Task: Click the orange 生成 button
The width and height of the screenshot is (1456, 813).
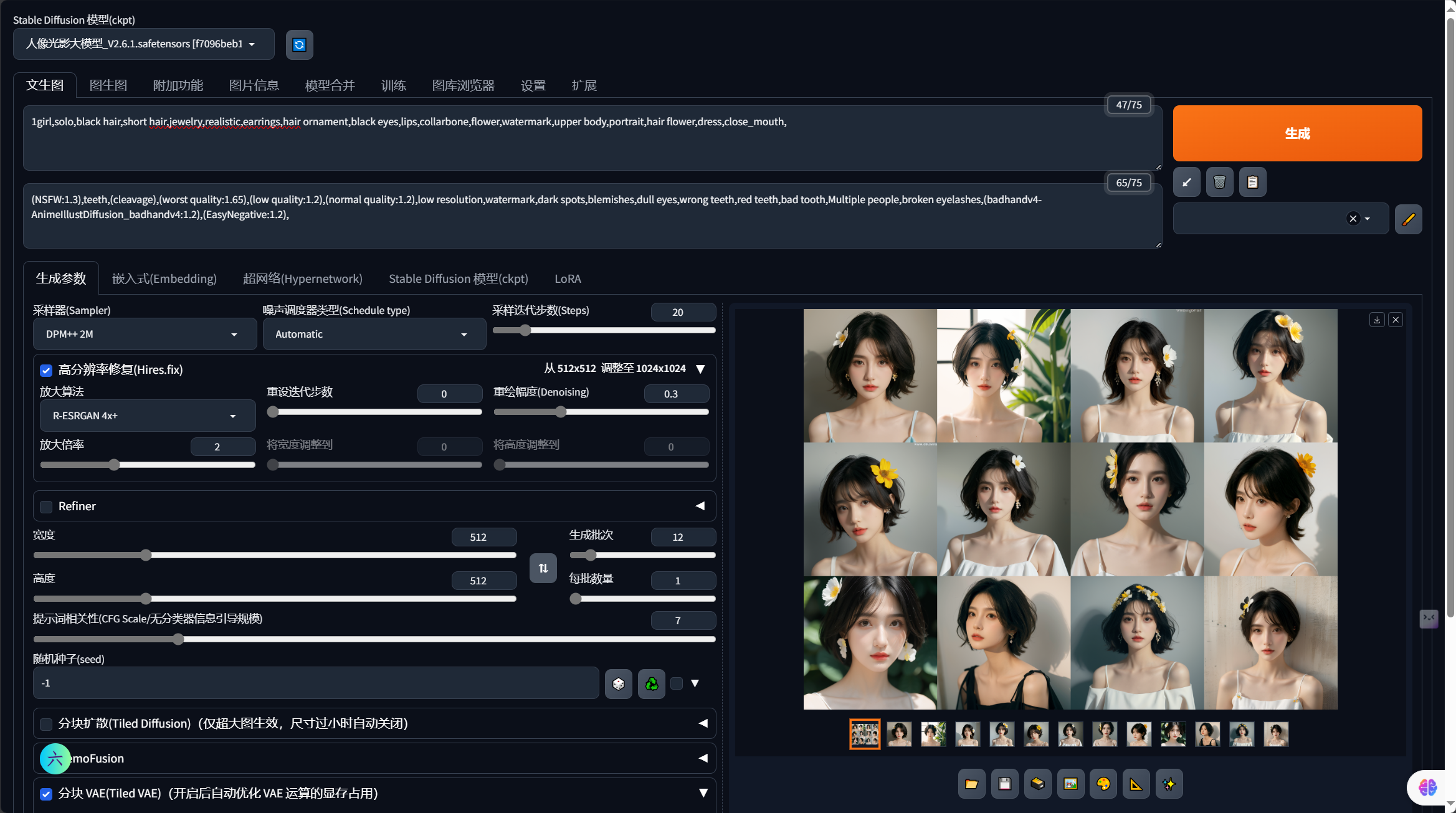Action: (1297, 133)
